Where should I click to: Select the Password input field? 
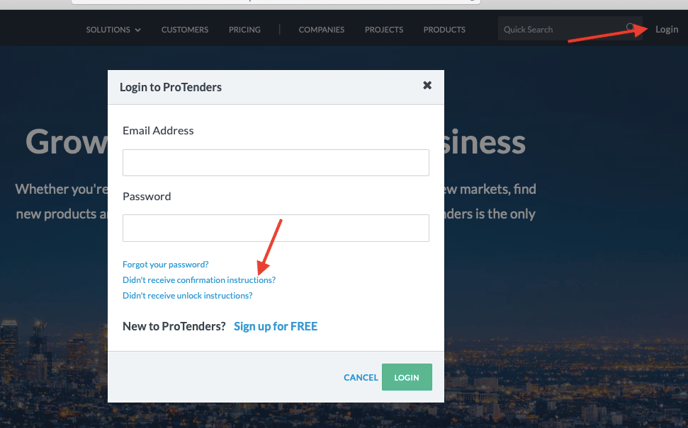tap(276, 228)
